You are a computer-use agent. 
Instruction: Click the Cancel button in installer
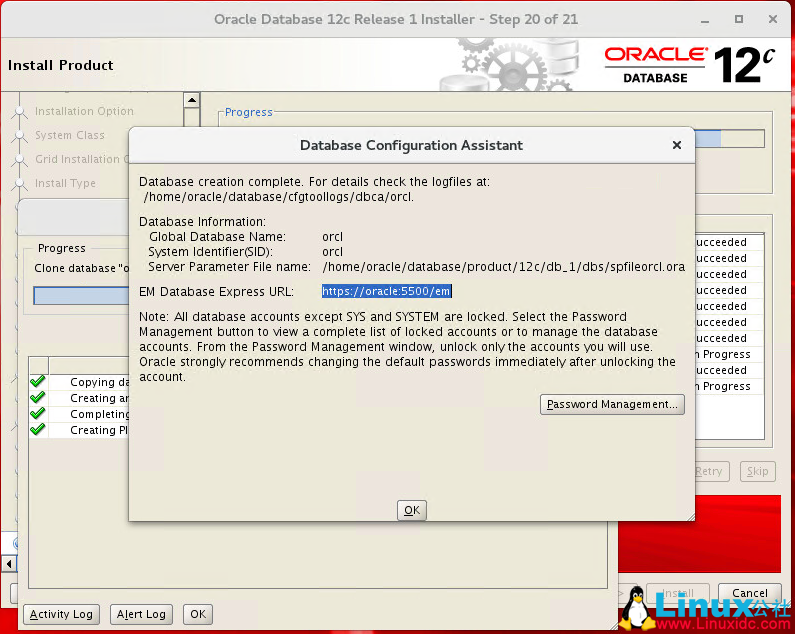749,593
